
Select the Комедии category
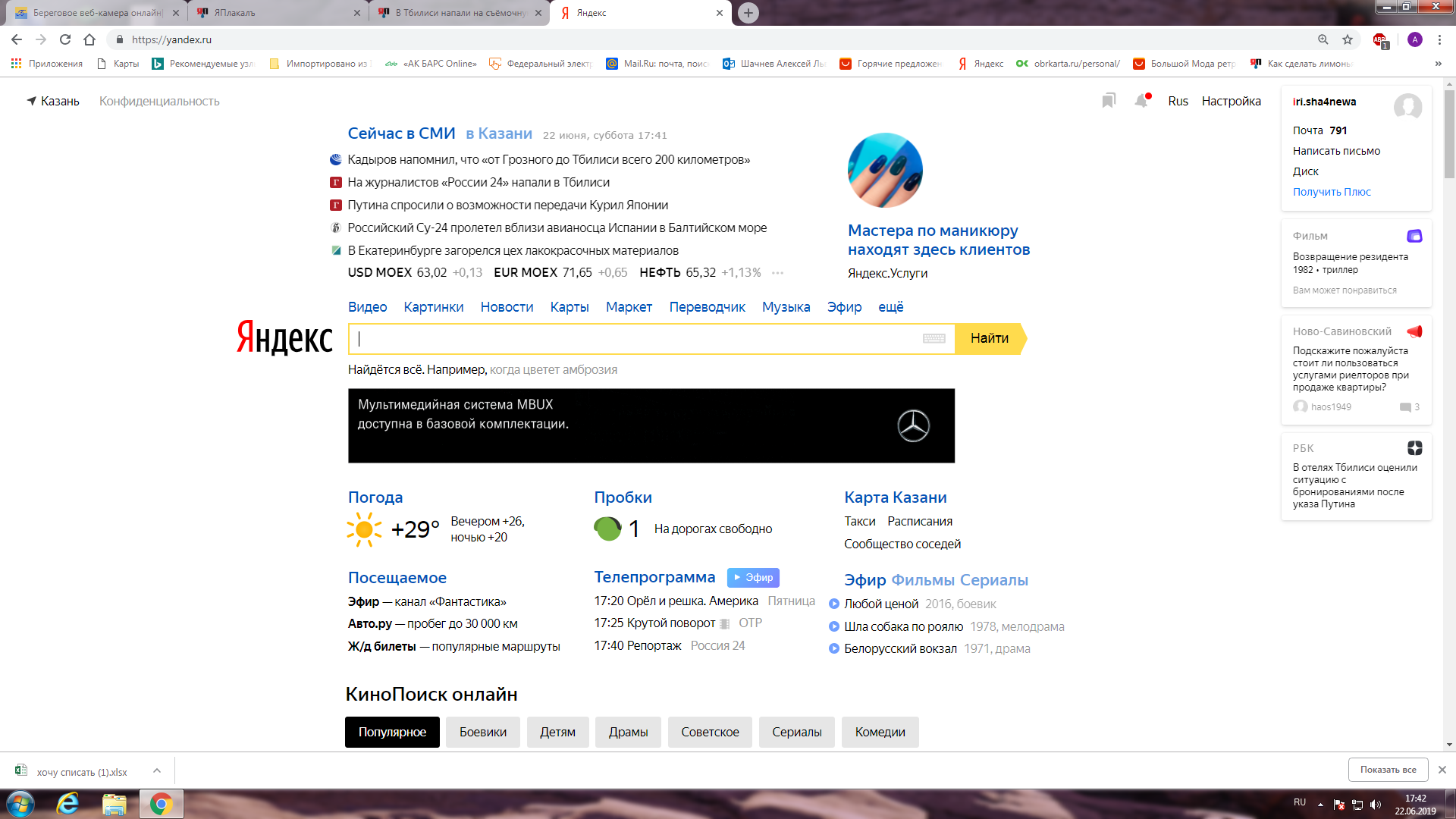pos(880,732)
